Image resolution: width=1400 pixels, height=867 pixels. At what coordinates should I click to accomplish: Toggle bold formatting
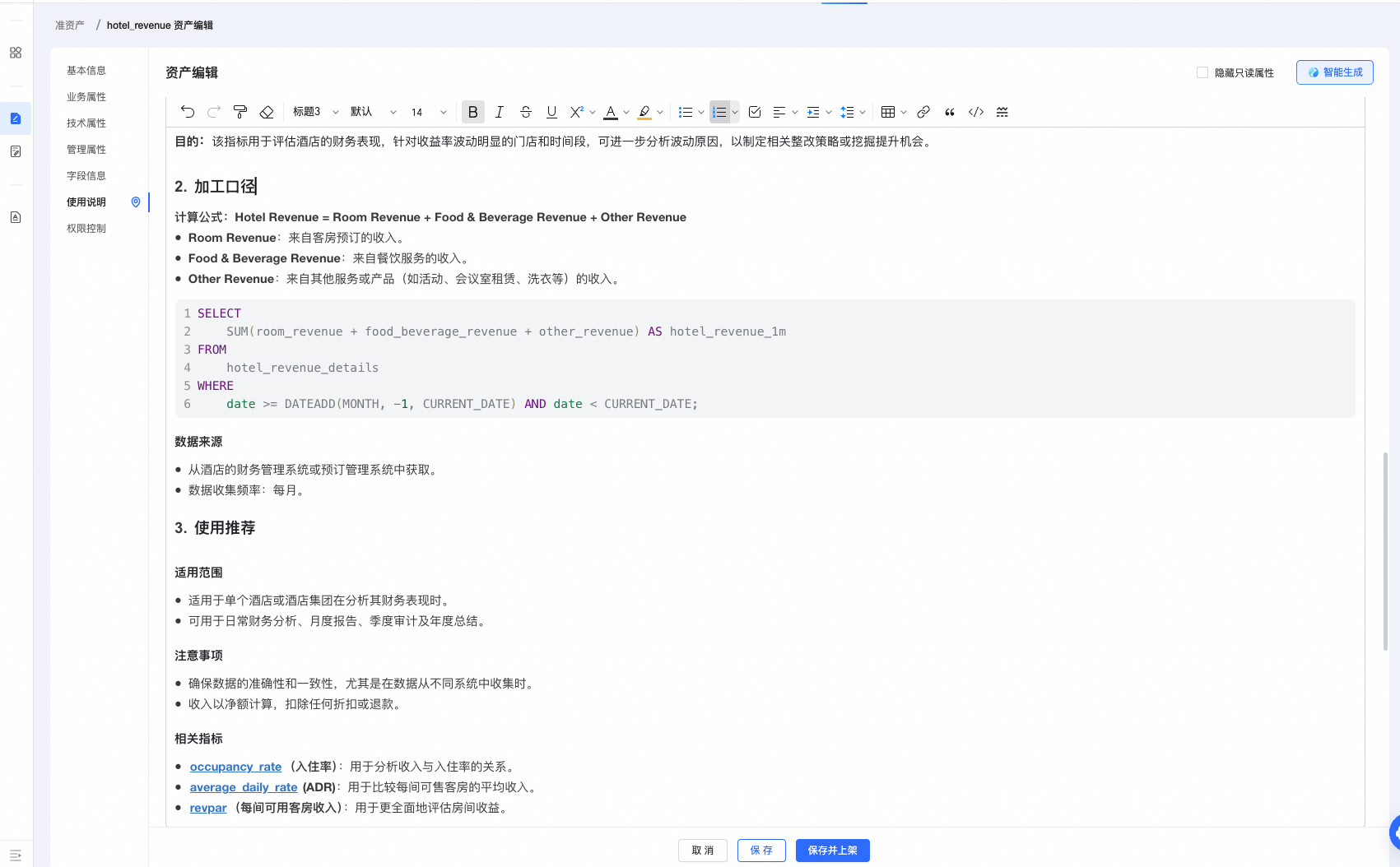(472, 112)
